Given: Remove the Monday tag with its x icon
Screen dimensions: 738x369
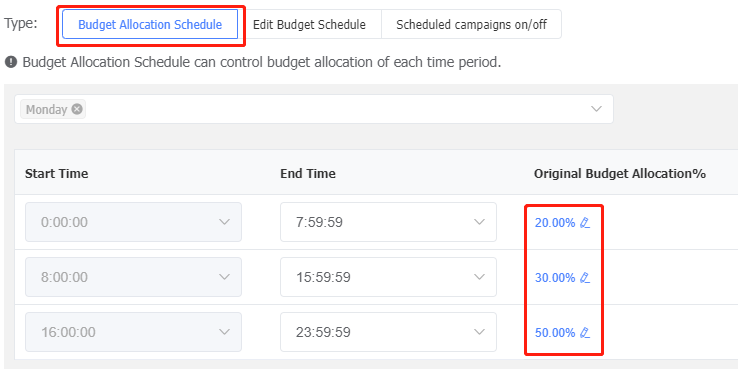Looking at the screenshot, I should click(x=77, y=109).
